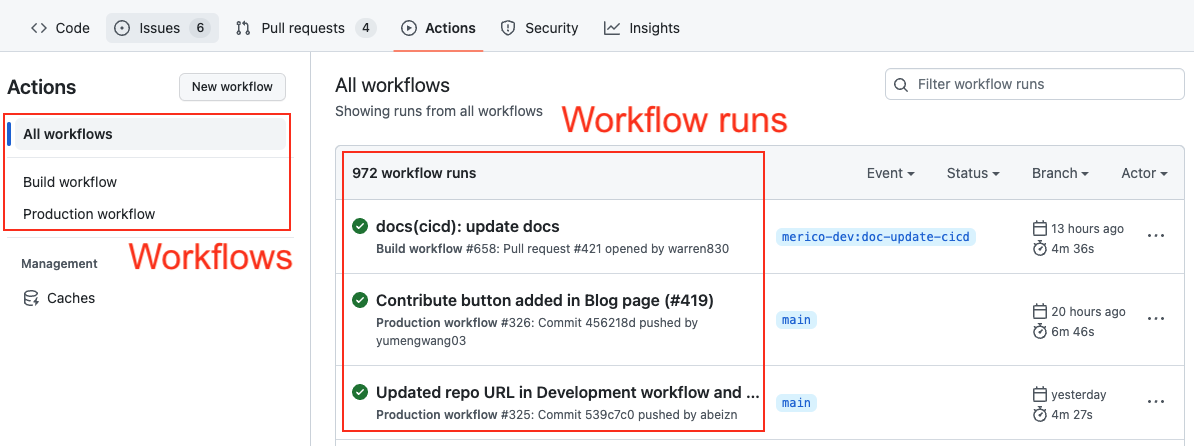1194x446 pixels.
Task: Switch to the Pull requests tab
Action: point(305,28)
